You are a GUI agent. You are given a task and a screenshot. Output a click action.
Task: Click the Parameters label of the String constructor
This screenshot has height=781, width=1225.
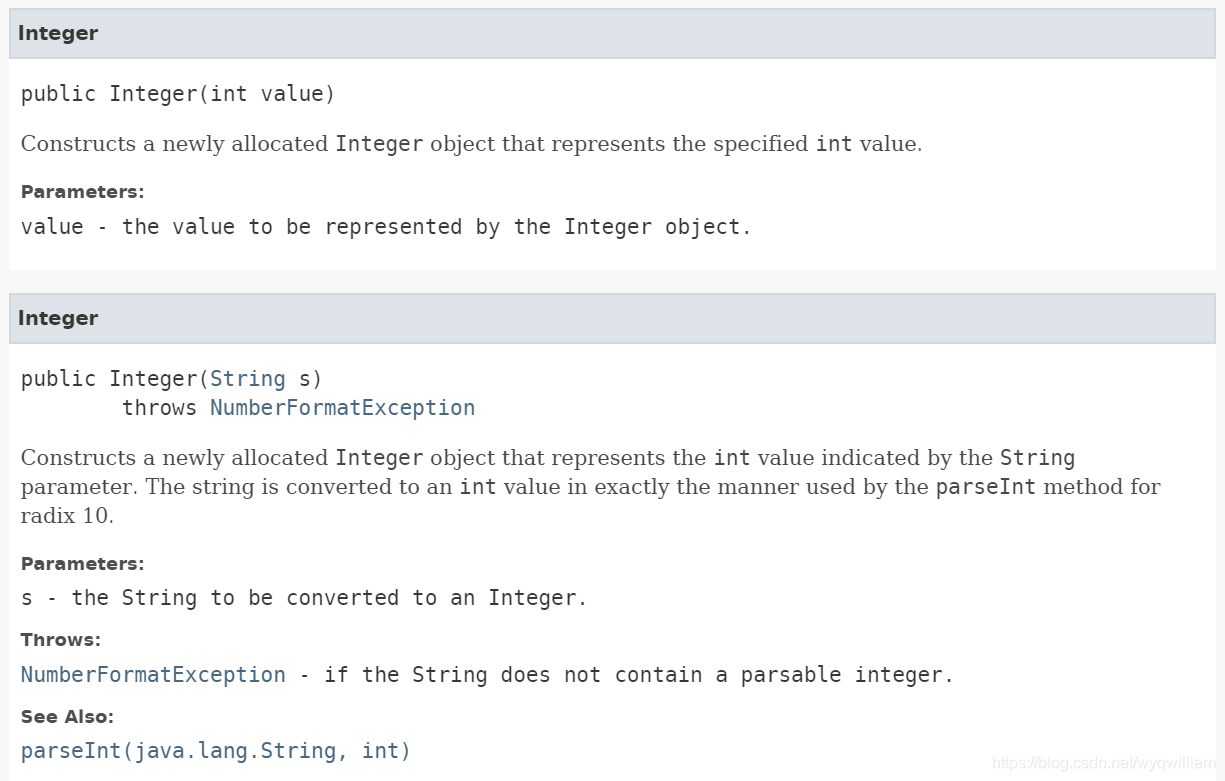point(83,564)
